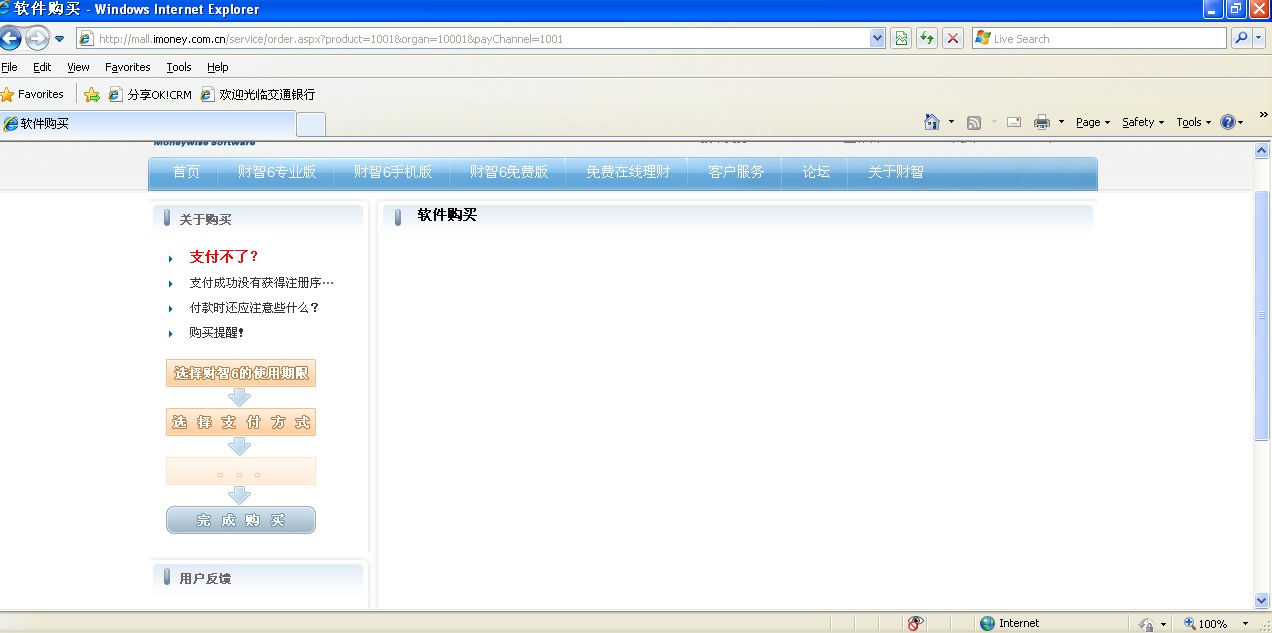Go back with the browser Back arrow

pyautogui.click(x=10, y=39)
